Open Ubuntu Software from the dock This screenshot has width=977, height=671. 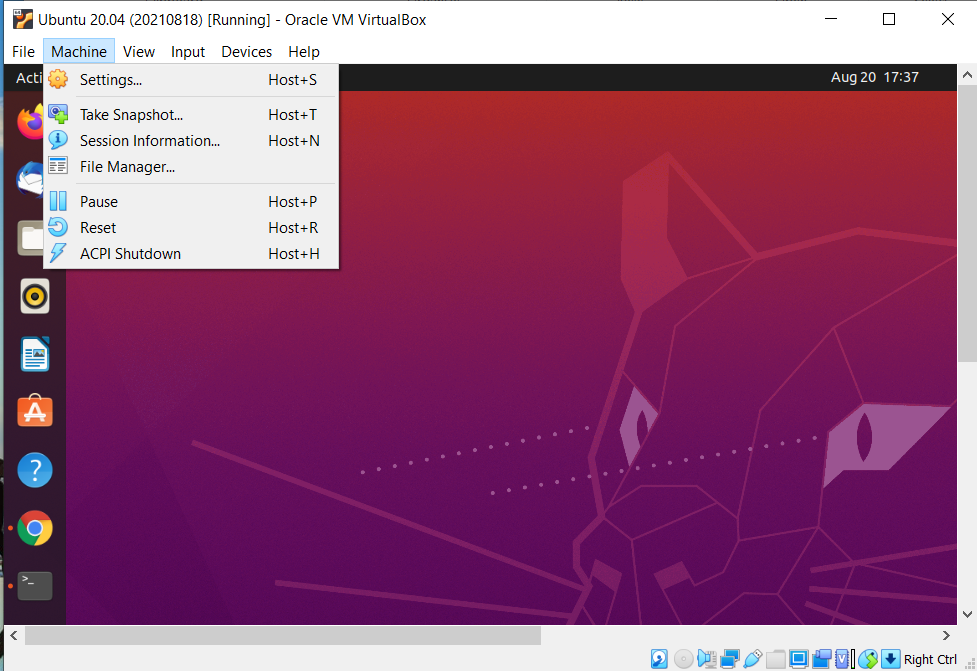(x=35, y=411)
